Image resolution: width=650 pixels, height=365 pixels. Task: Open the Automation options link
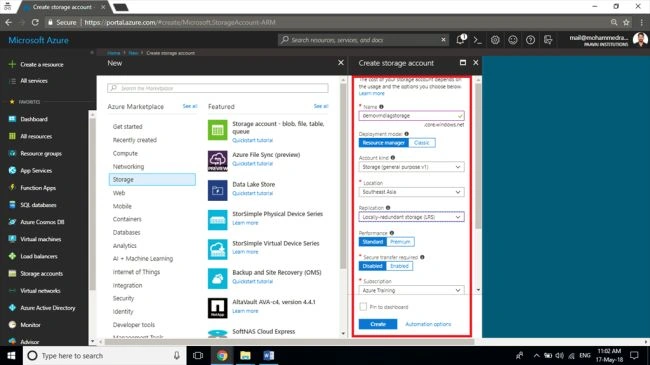428,324
